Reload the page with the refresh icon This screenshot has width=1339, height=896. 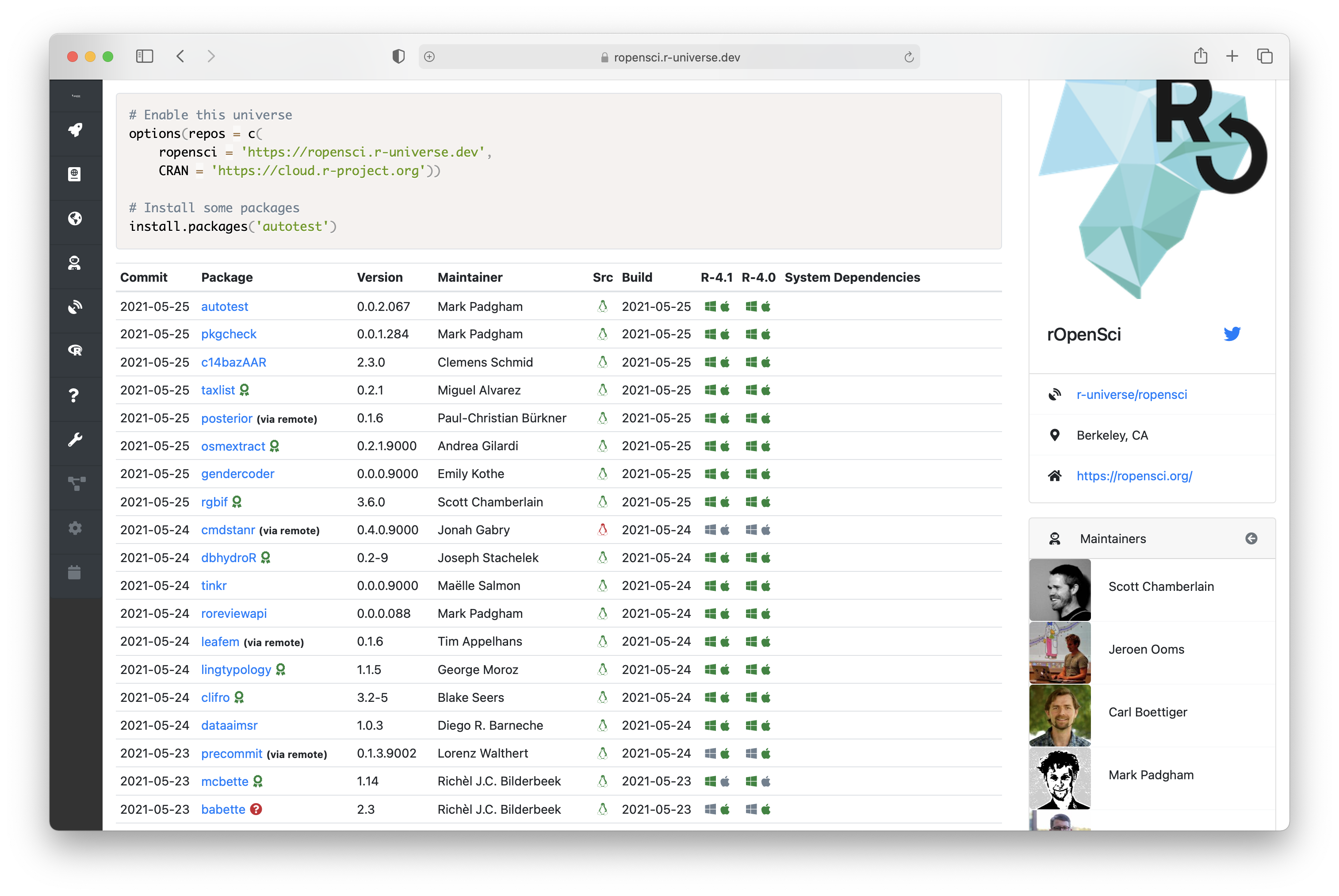909,57
